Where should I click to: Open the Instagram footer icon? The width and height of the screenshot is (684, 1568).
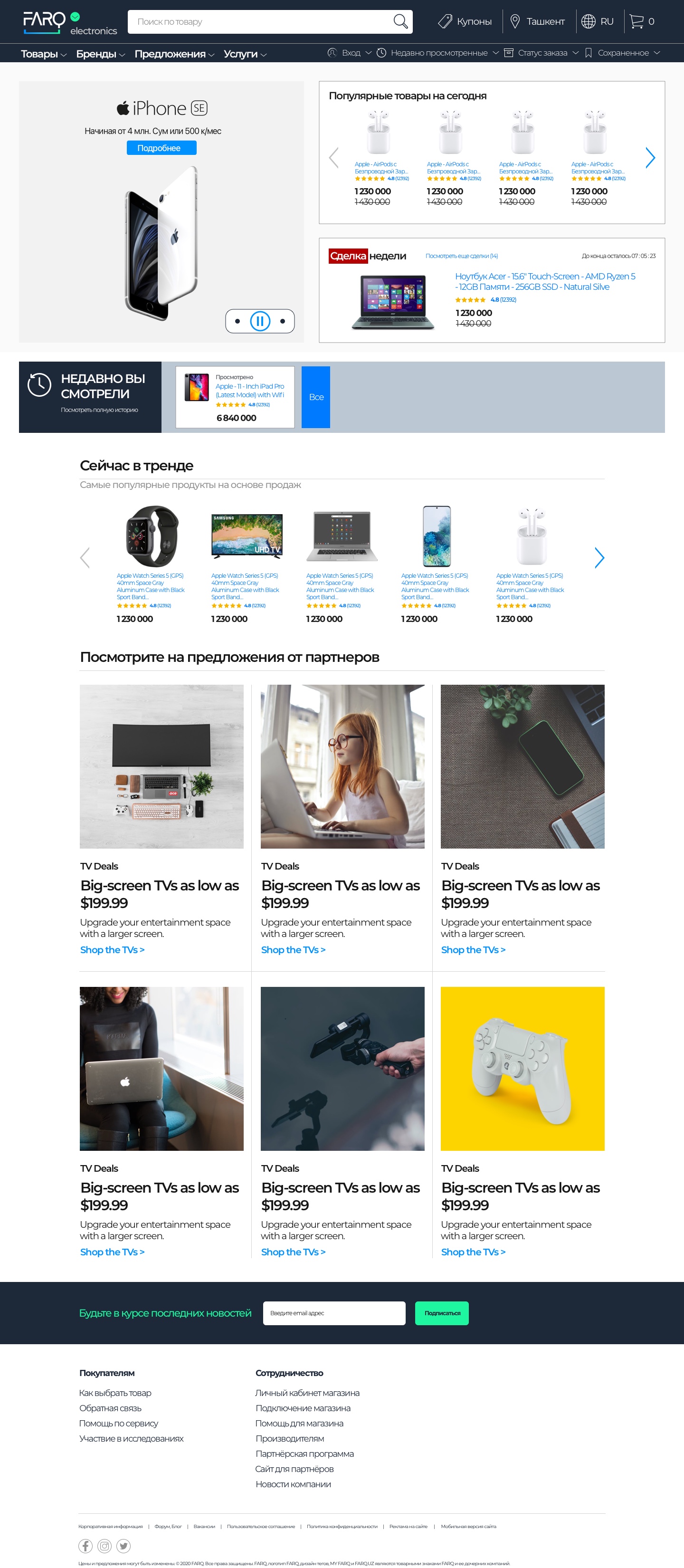click(104, 1546)
